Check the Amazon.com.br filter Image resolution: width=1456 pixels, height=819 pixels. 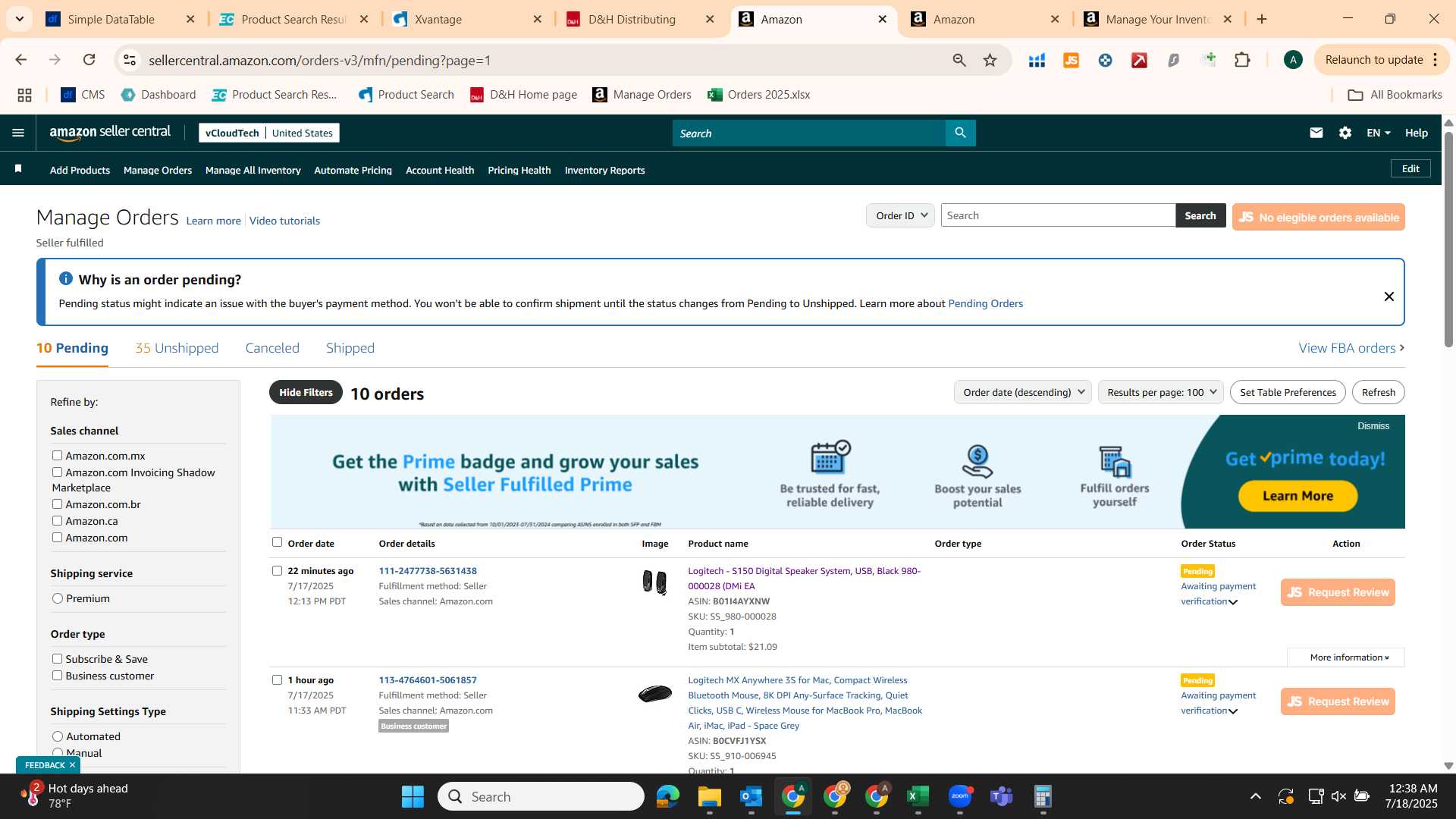57,504
